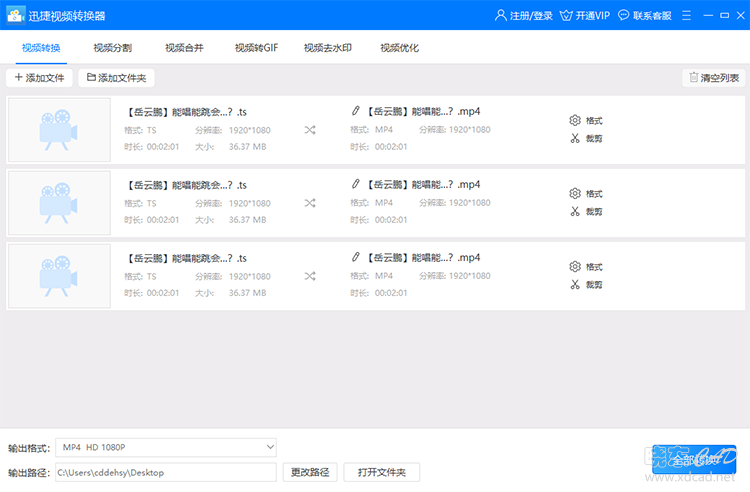Open 裁剪 scissors for the first file

(586, 139)
